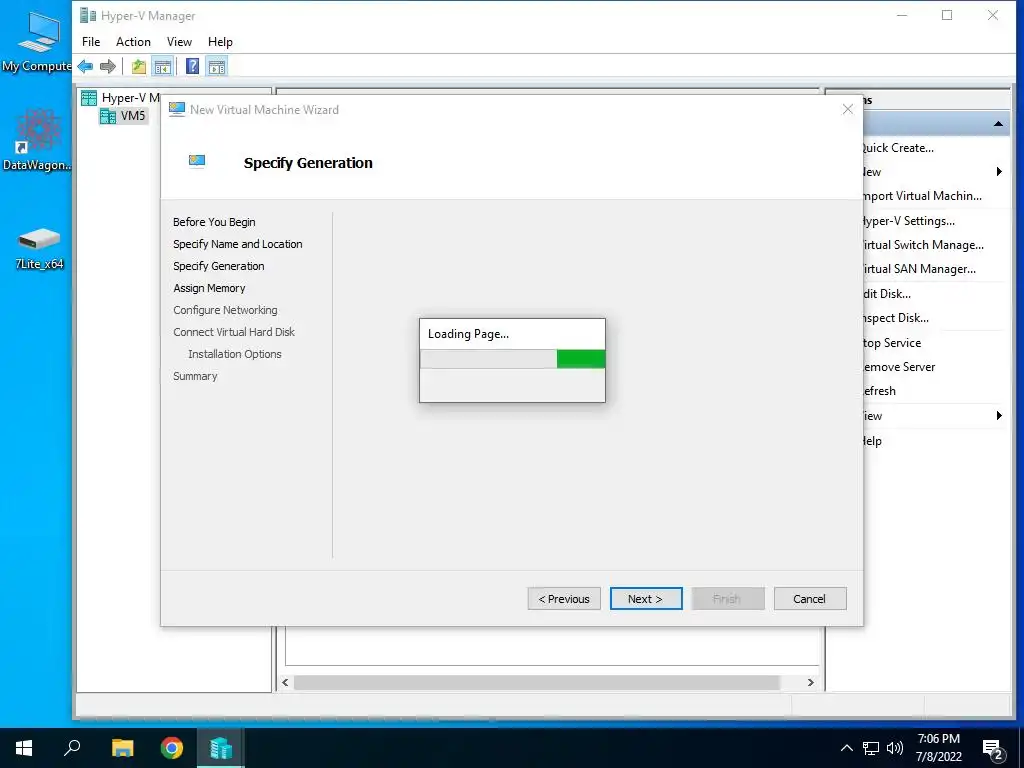Click the Up one level toolbar icon
1024x768 pixels.
click(x=138, y=66)
